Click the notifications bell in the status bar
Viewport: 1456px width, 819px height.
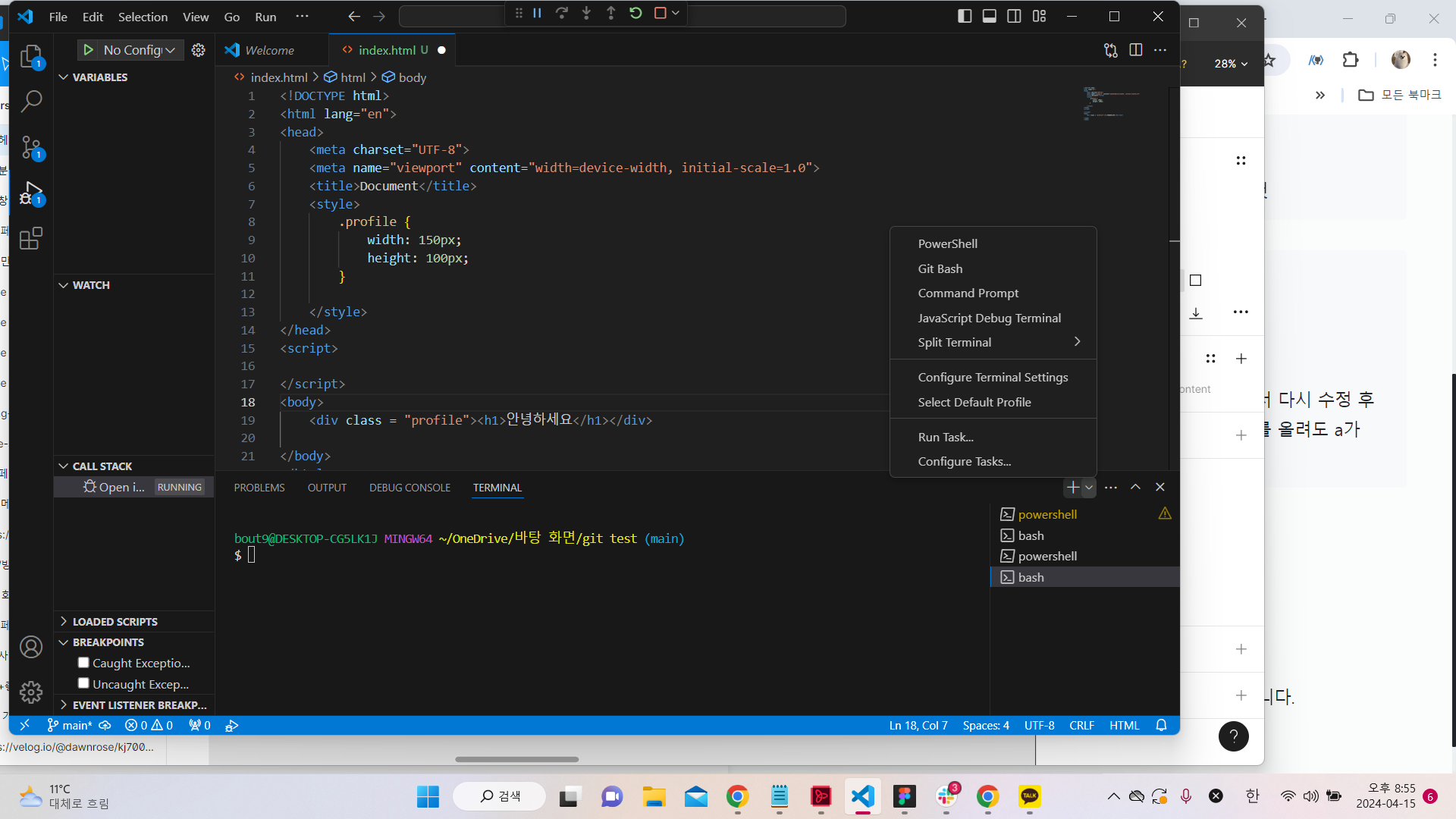tap(1161, 725)
